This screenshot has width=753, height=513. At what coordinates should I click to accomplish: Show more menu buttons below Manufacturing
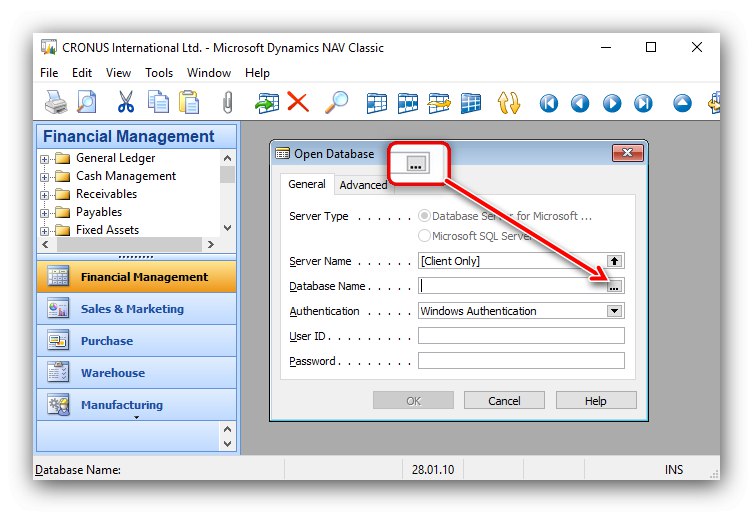tap(136, 417)
